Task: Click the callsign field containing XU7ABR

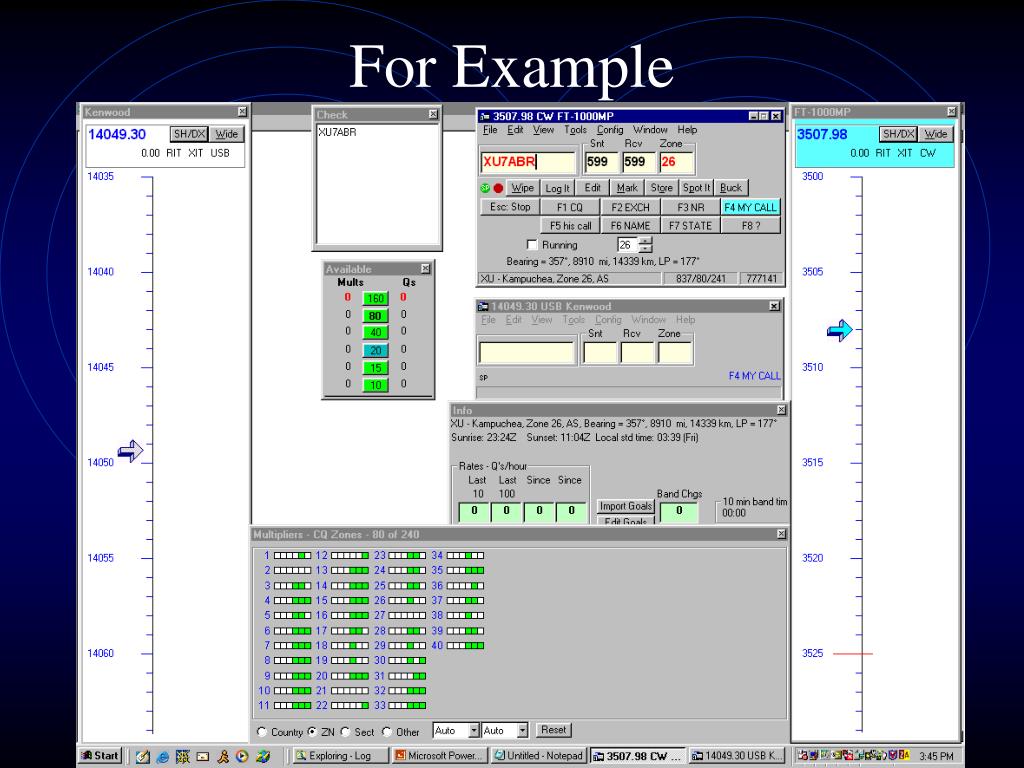Action: click(528, 162)
